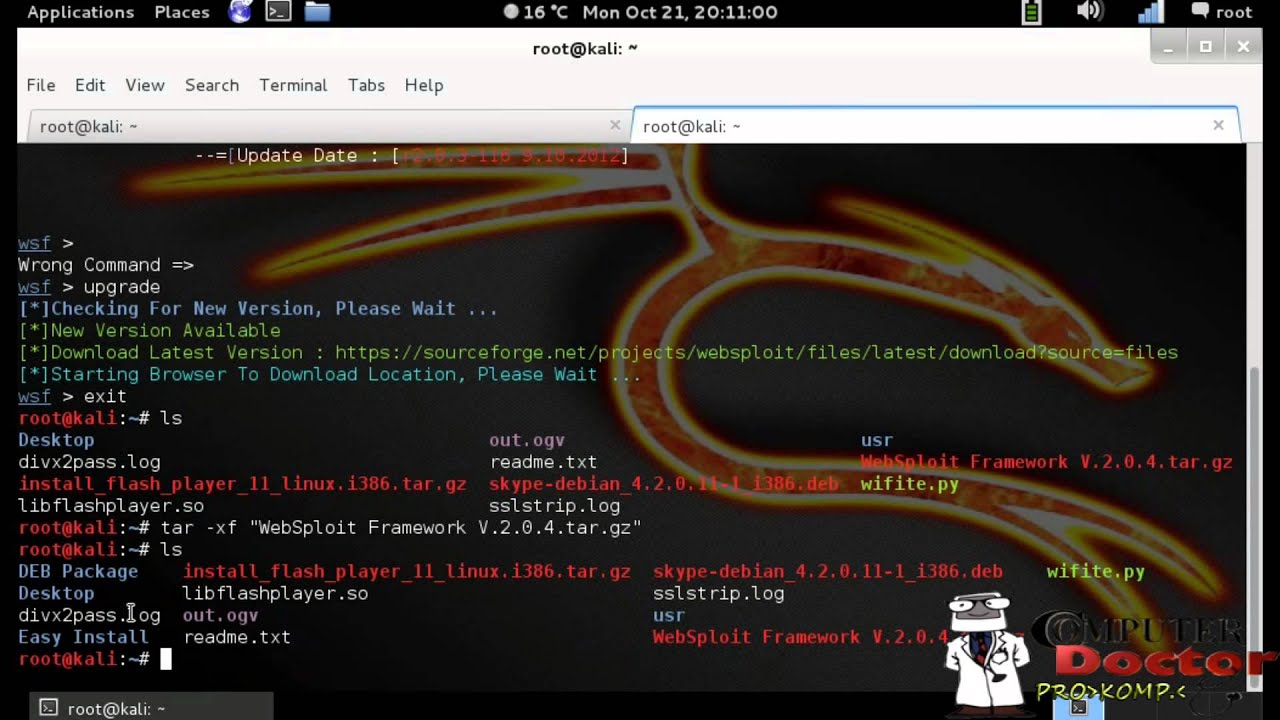Open the Search menu
Screen dimensions: 1280x720
pos(212,85)
